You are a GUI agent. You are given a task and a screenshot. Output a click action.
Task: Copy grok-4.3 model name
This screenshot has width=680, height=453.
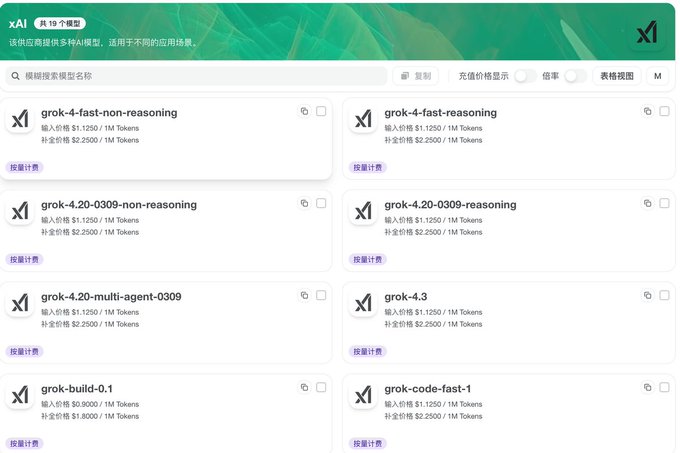[x=647, y=295]
